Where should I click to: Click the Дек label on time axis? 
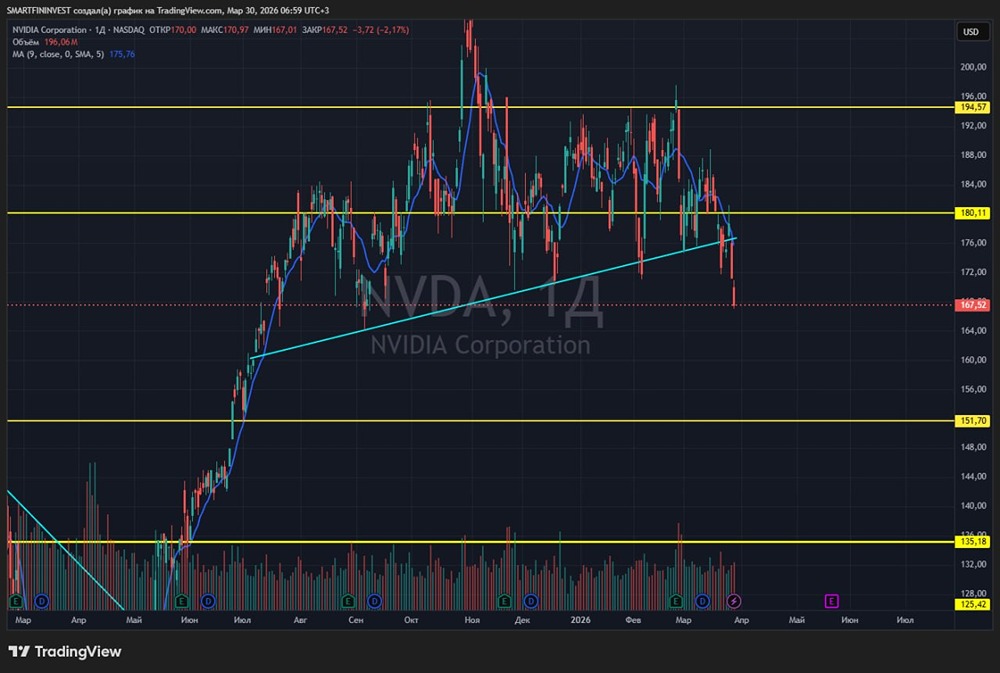tap(522, 620)
